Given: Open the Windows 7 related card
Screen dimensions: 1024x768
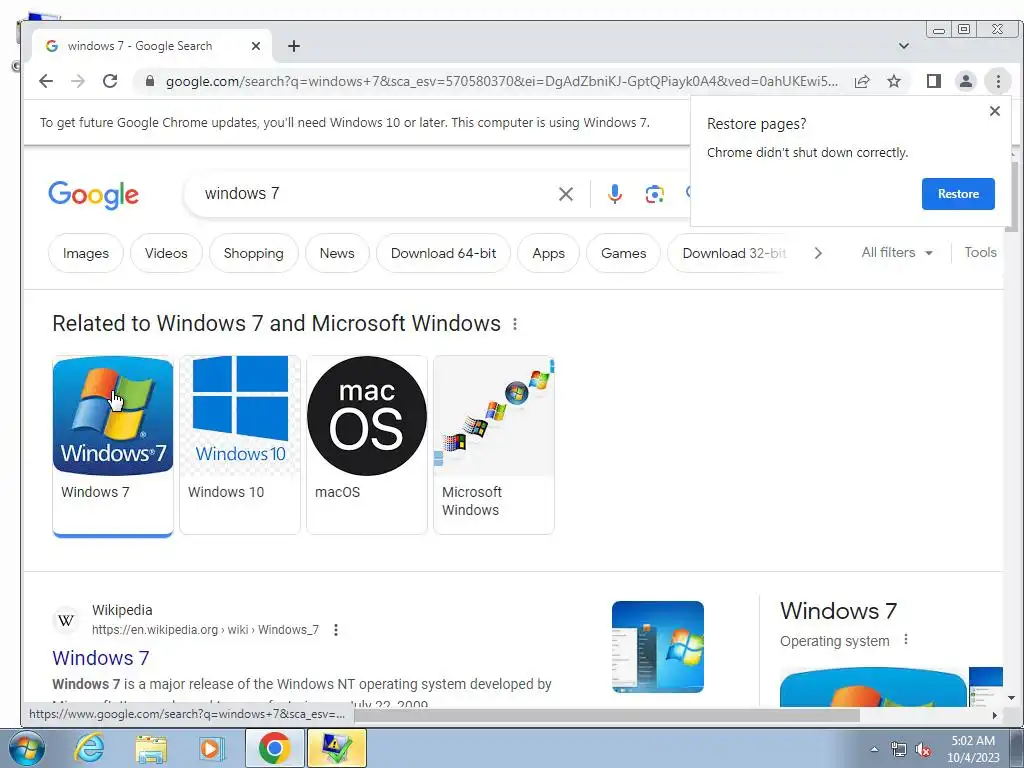Looking at the screenshot, I should [x=113, y=445].
